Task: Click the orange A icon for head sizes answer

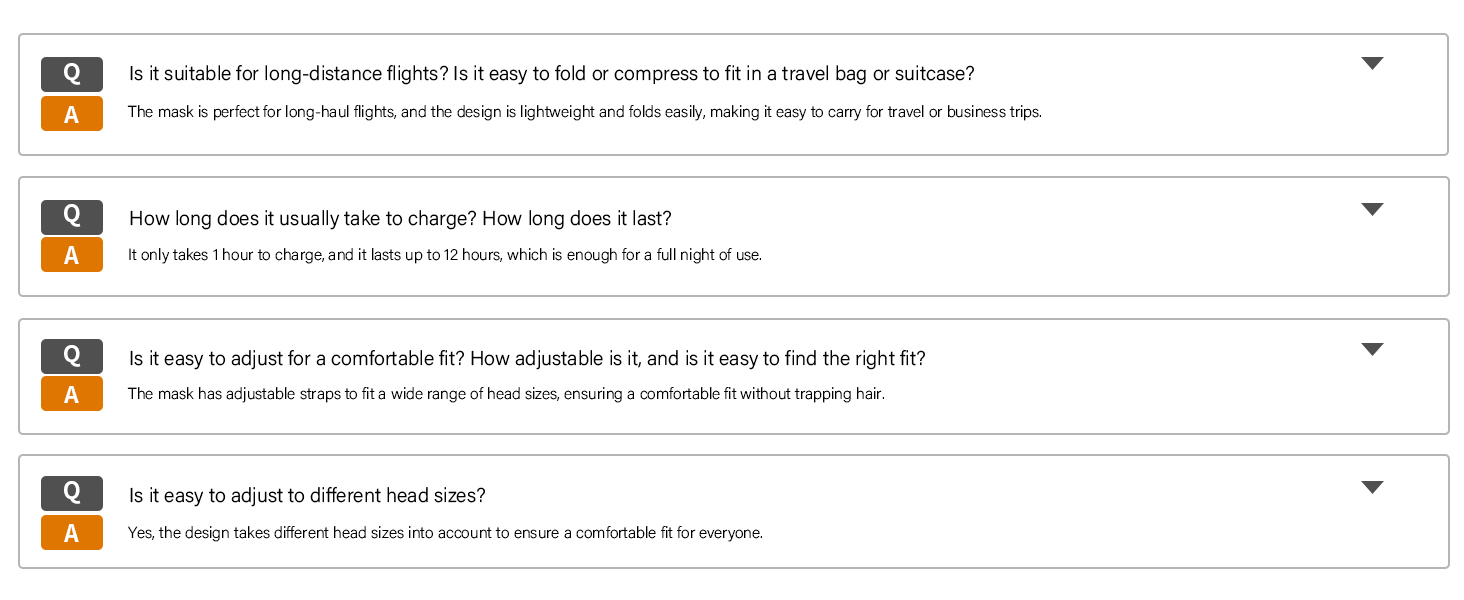Action: coord(71,533)
